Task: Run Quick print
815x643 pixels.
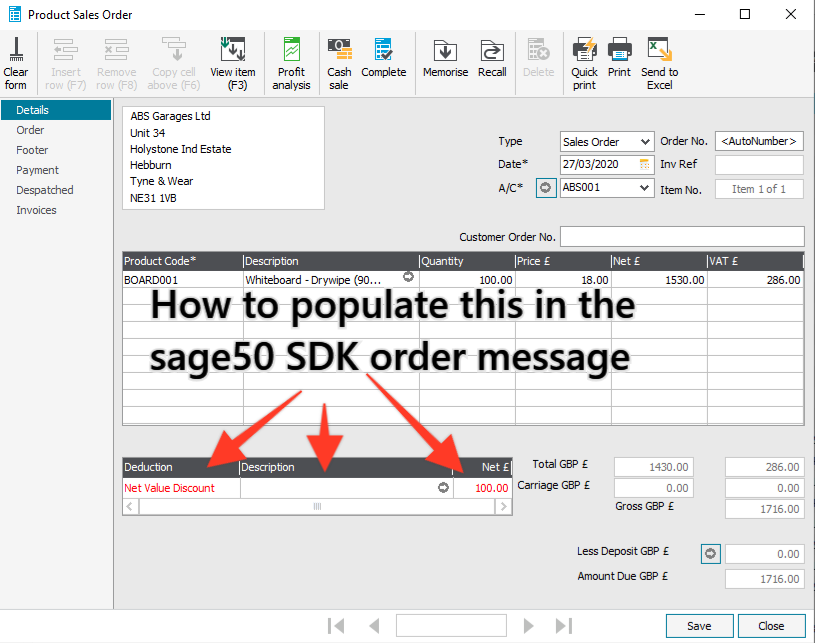Action: [584, 62]
